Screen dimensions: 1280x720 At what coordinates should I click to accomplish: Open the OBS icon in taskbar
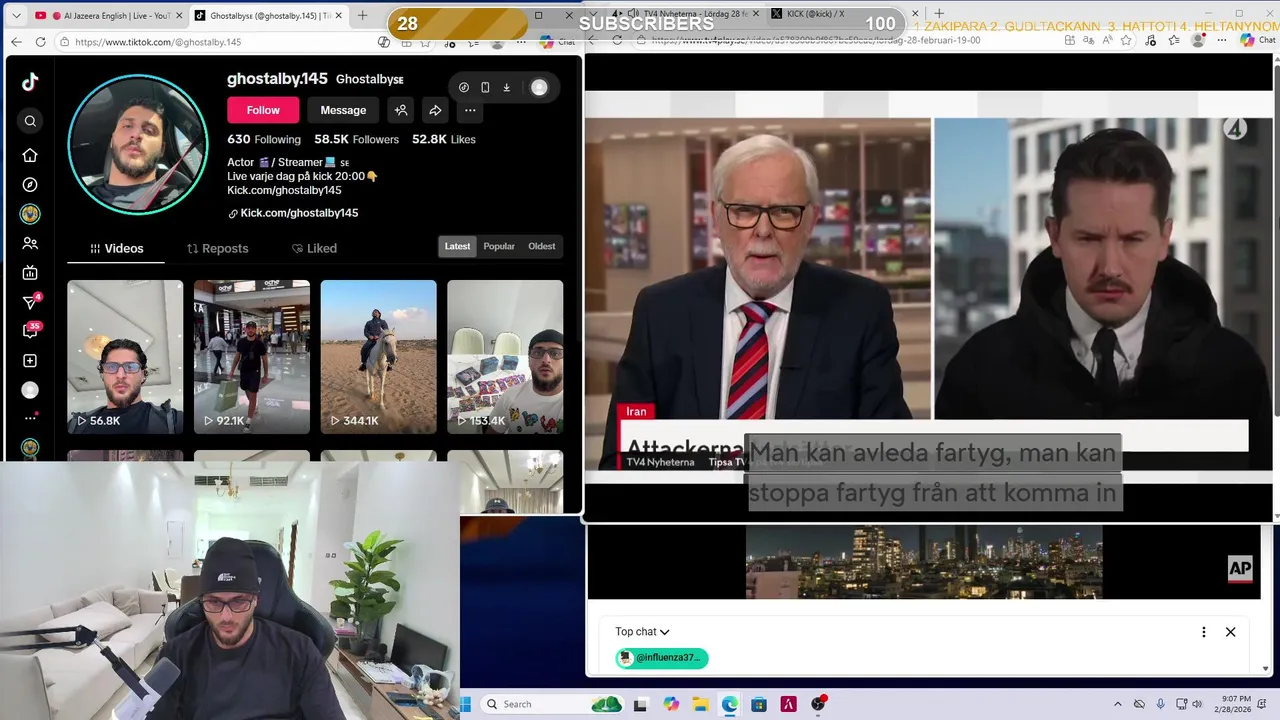pyautogui.click(x=818, y=704)
